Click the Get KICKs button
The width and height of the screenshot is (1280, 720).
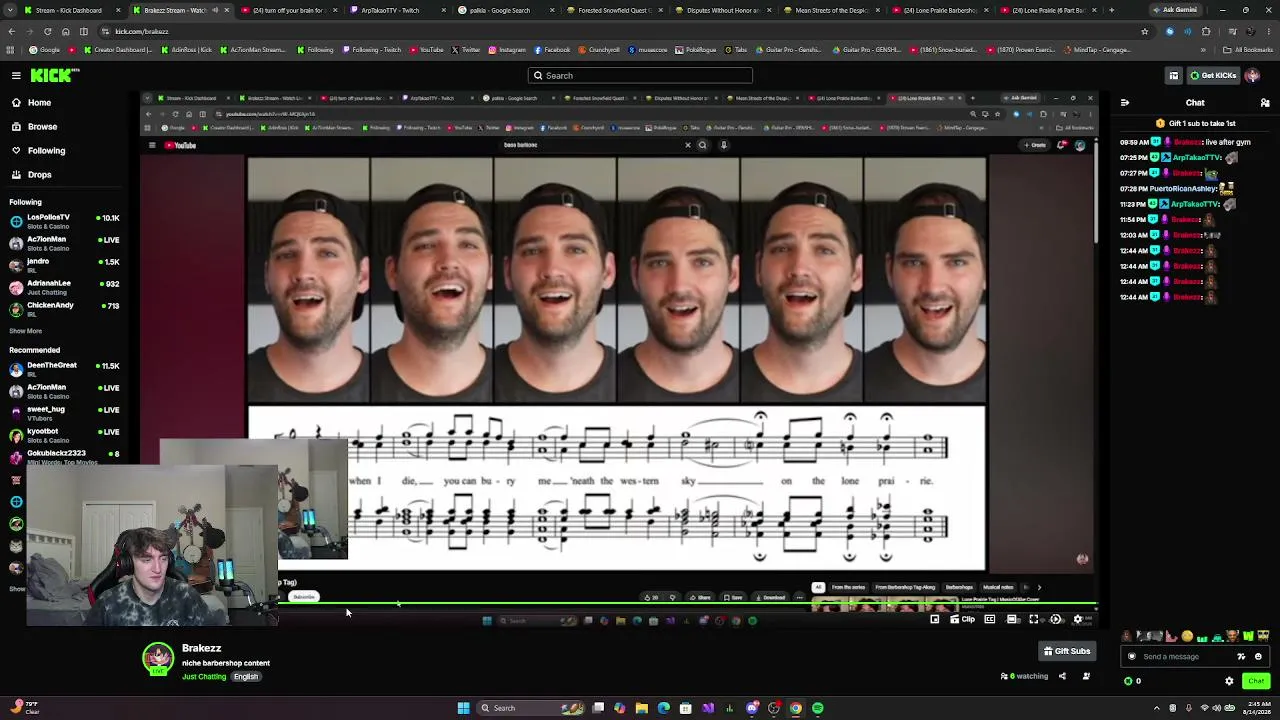(1213, 75)
